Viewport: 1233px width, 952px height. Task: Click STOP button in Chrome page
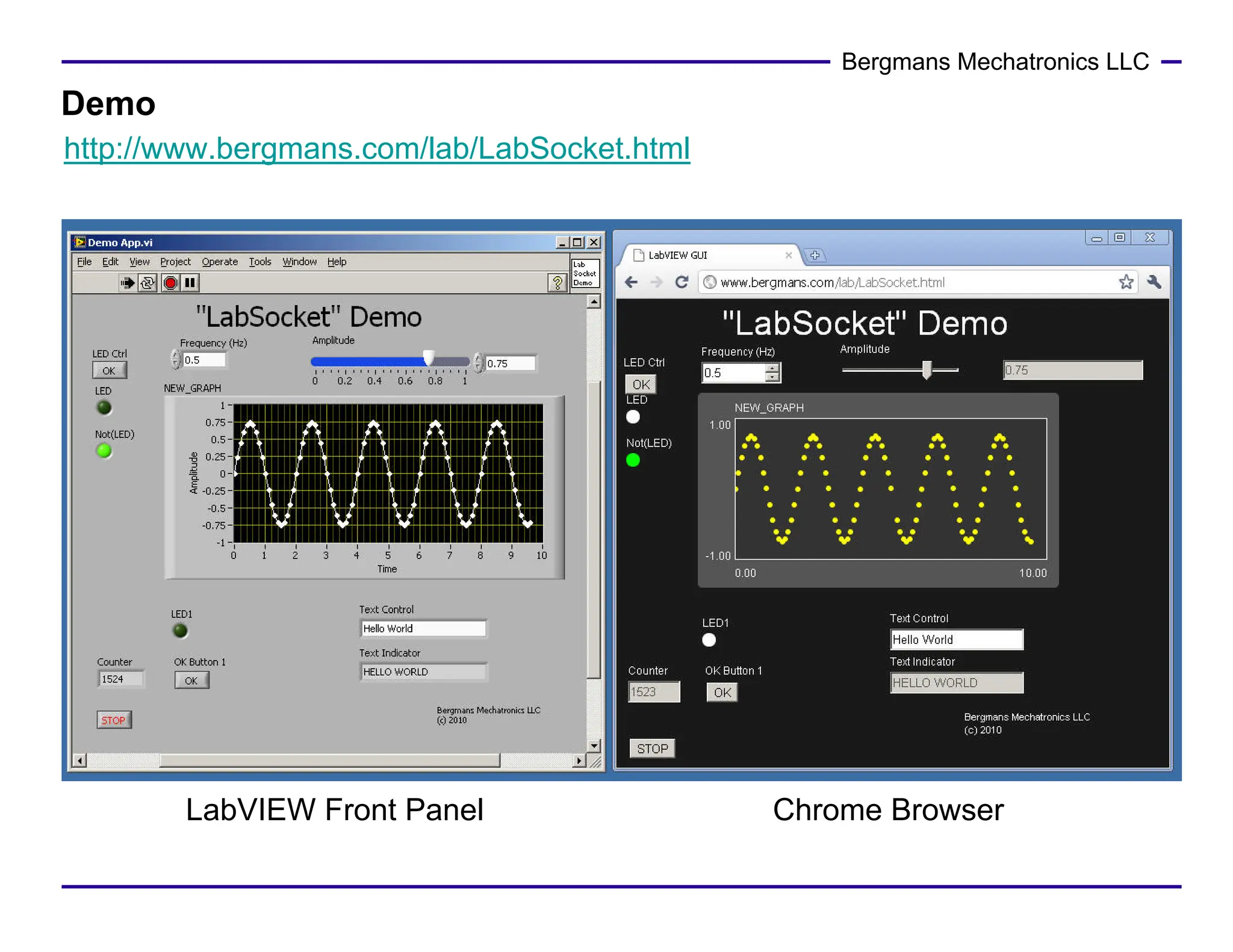click(x=652, y=749)
